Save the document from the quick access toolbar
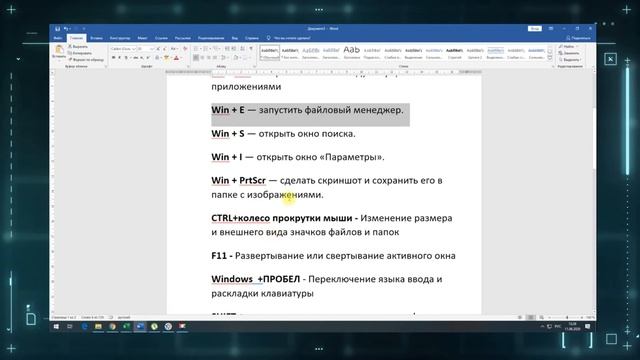The width and height of the screenshot is (640, 360). click(x=58, y=29)
